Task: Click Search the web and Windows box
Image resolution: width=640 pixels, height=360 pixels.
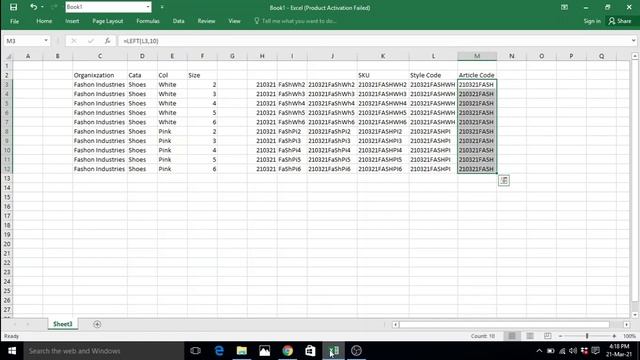Action: pos(104,351)
